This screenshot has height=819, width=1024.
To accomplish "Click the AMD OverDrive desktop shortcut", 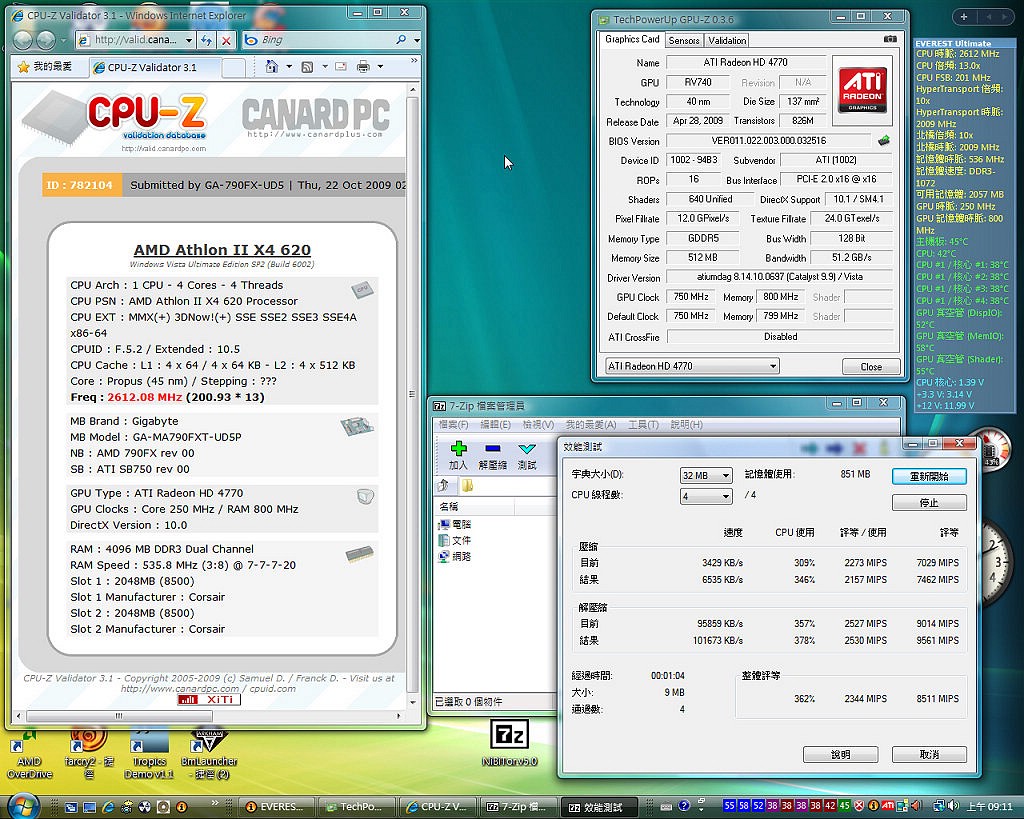I will [29, 756].
